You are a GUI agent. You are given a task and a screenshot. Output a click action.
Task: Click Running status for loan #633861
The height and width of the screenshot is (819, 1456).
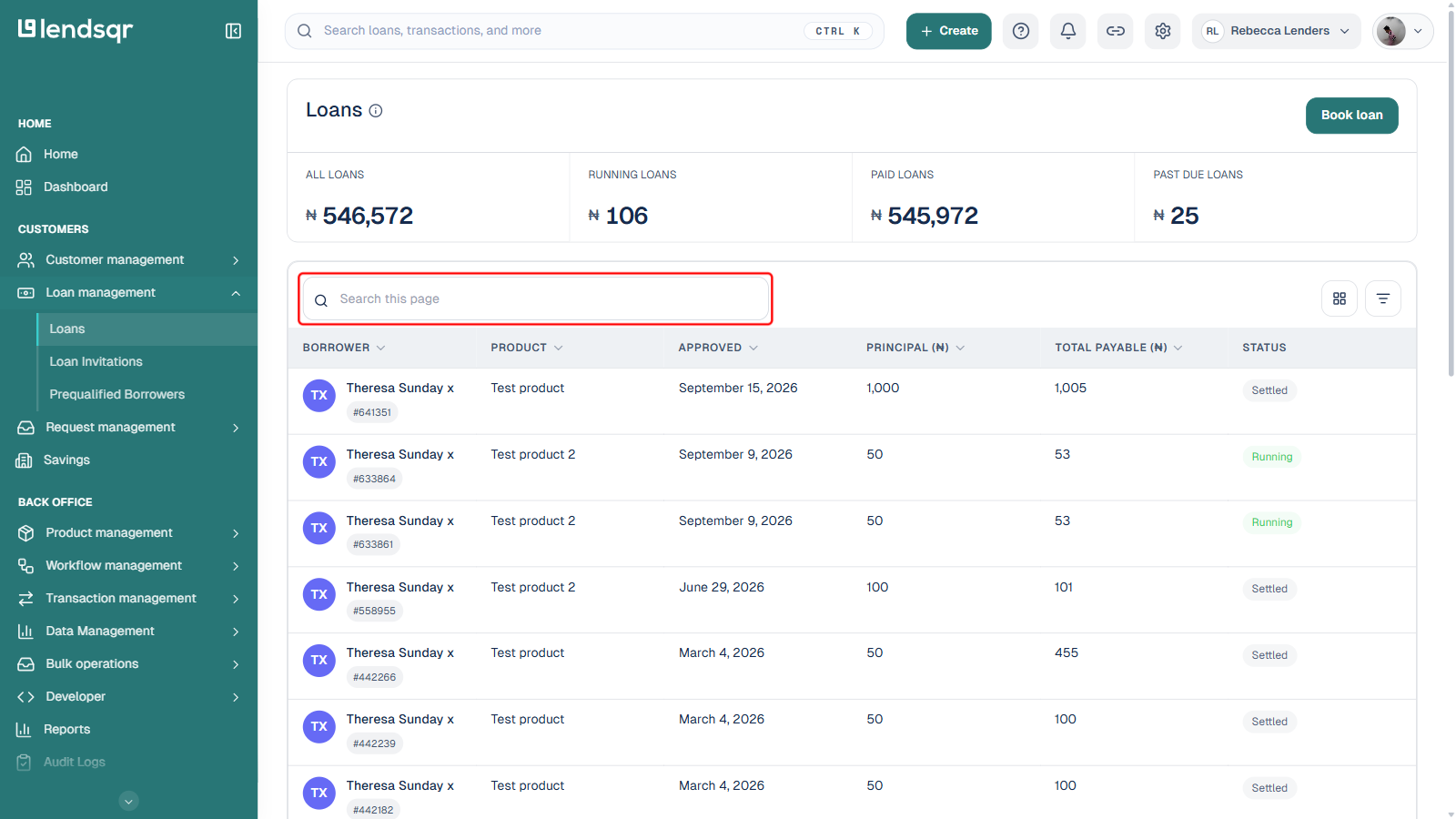(1271, 522)
